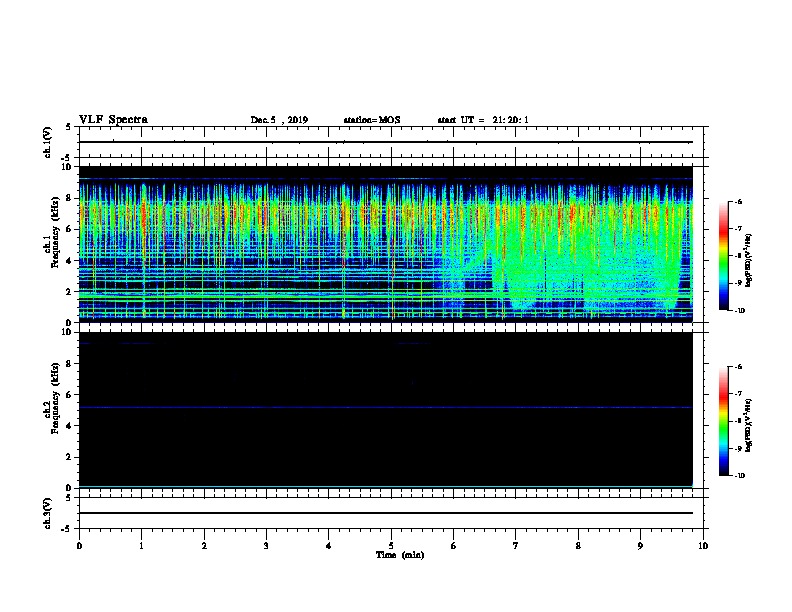Click the ch.2 dark spectrogram plot area
792x612 pixels.
385,410
